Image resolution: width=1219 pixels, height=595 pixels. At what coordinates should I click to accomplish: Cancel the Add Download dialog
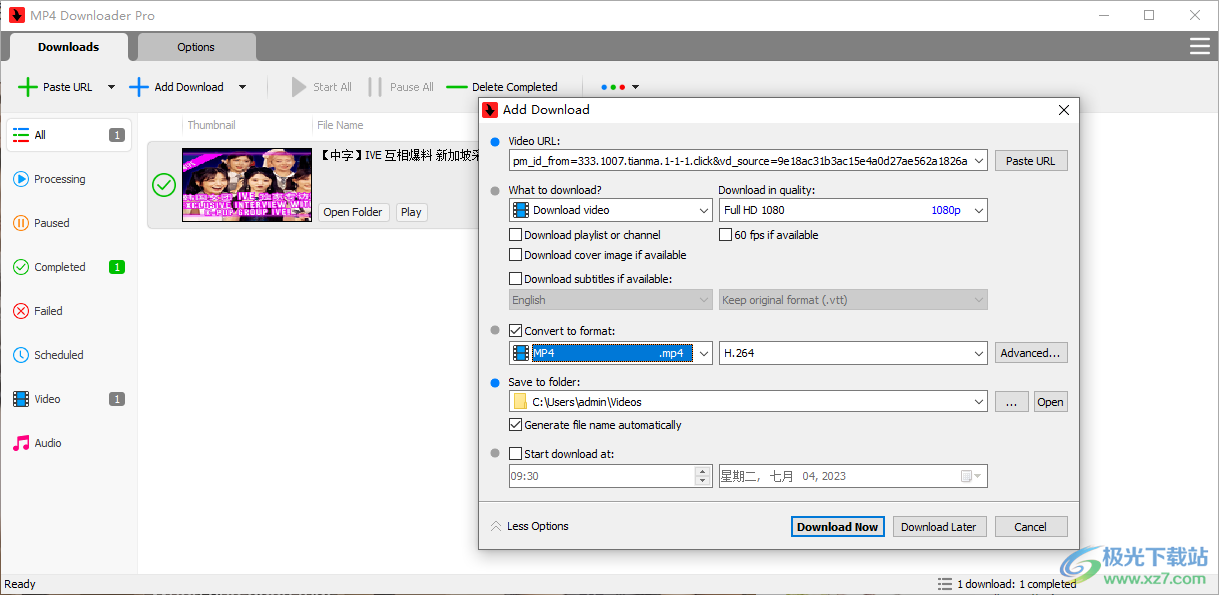[x=1030, y=527]
